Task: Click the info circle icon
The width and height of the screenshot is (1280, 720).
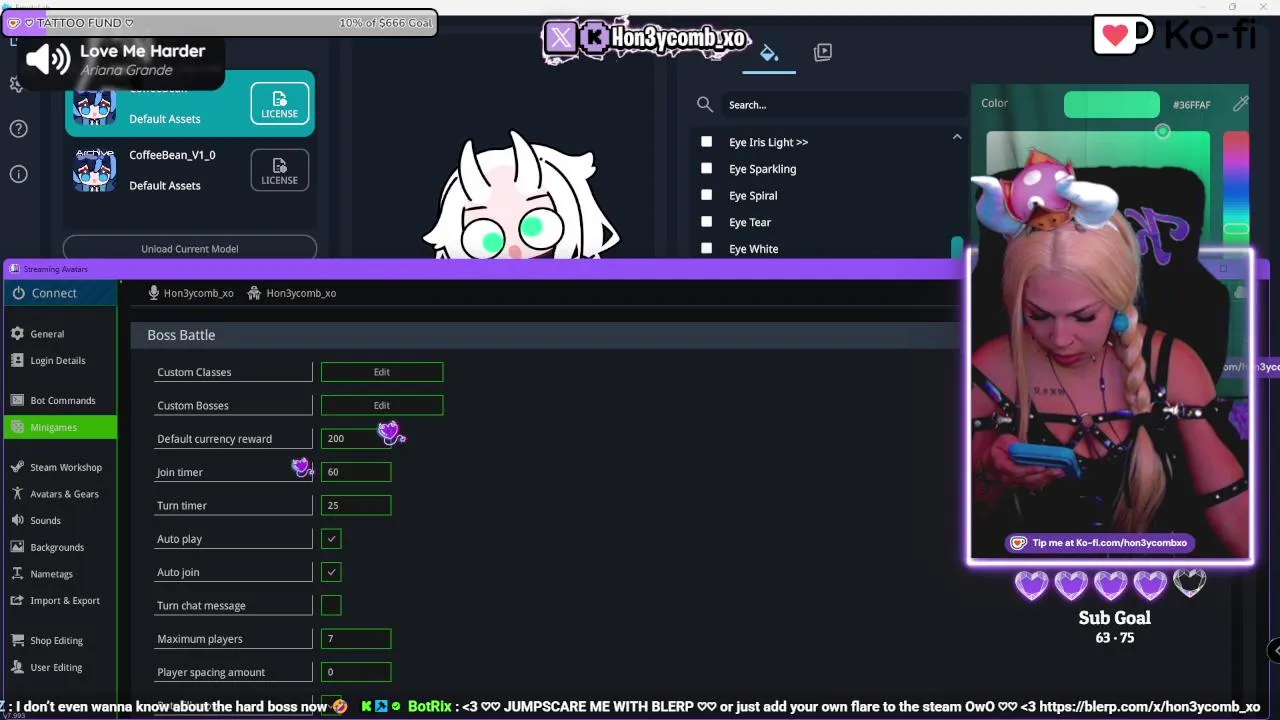Action: (18, 174)
